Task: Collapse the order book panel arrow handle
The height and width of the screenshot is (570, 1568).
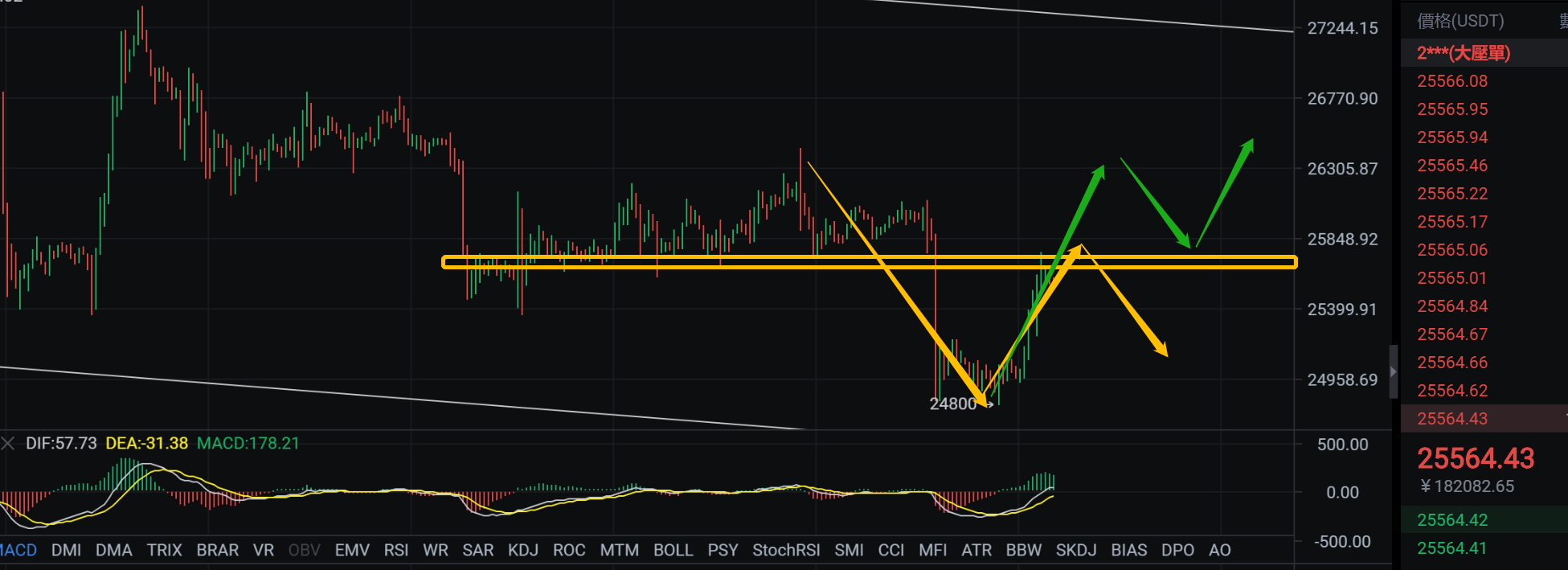Action: coord(1394,372)
